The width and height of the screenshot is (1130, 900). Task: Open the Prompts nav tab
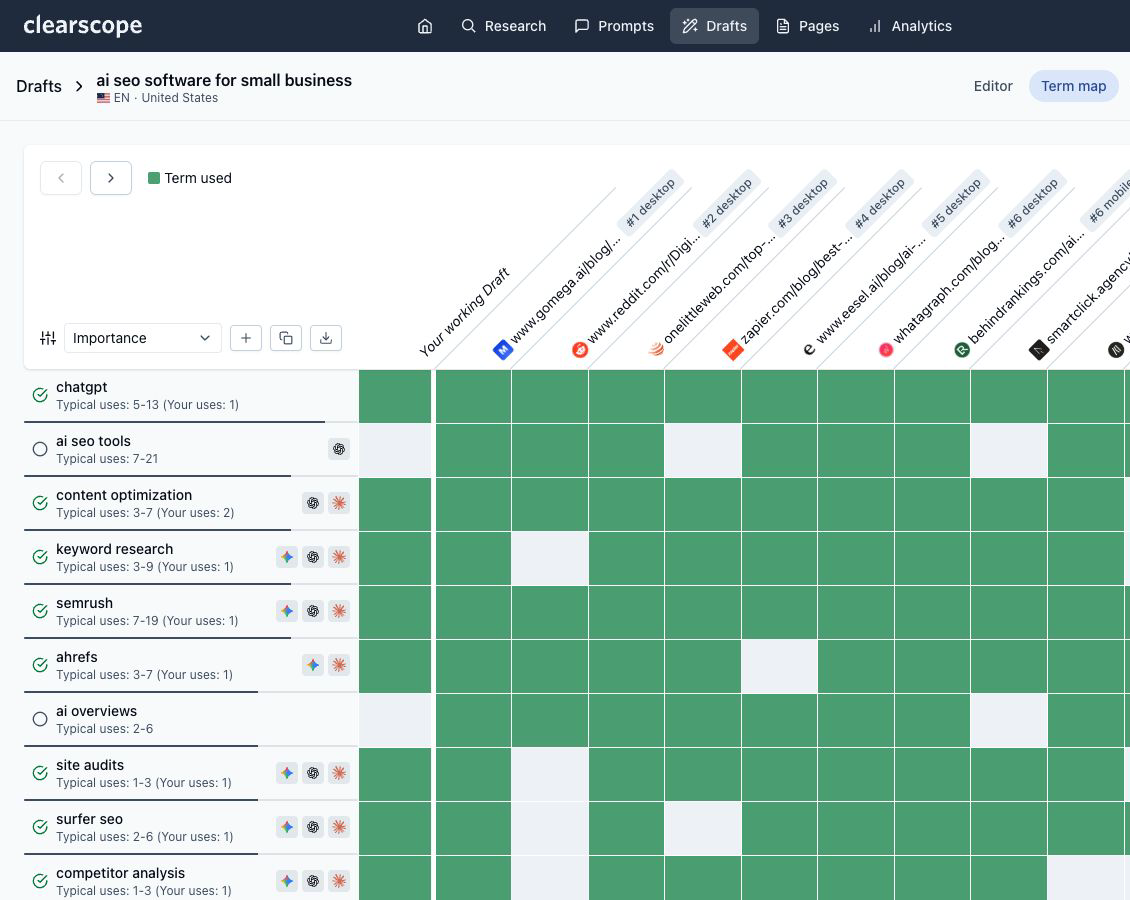pyautogui.click(x=614, y=26)
